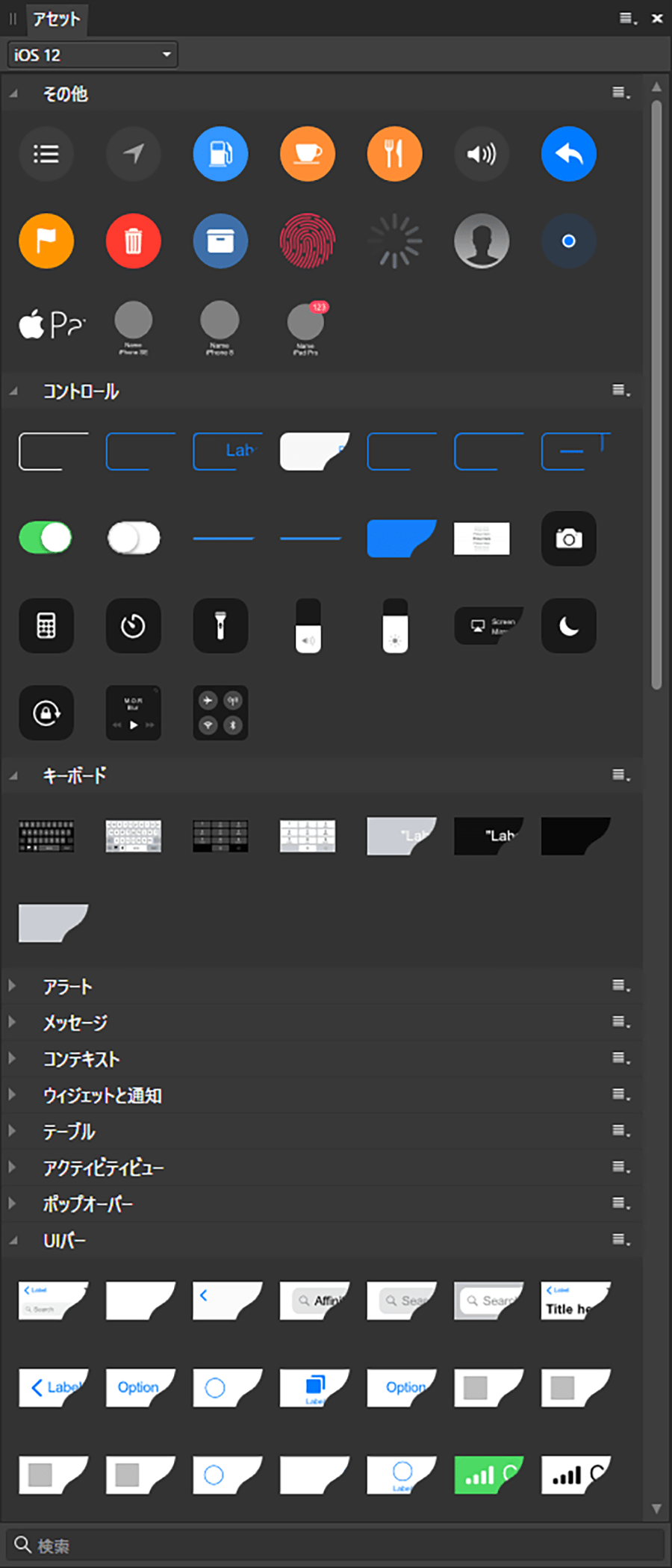The height and width of the screenshot is (1568, 672).
Task: Open the コントロール subcategory options menu
Action: click(x=621, y=391)
